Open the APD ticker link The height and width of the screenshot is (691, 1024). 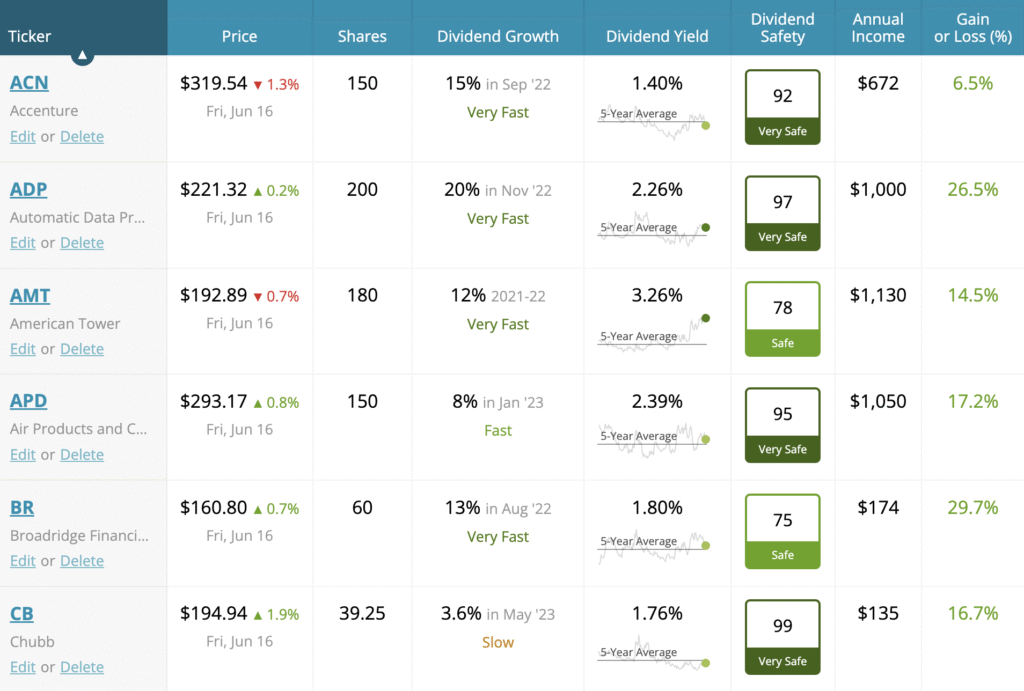click(28, 400)
